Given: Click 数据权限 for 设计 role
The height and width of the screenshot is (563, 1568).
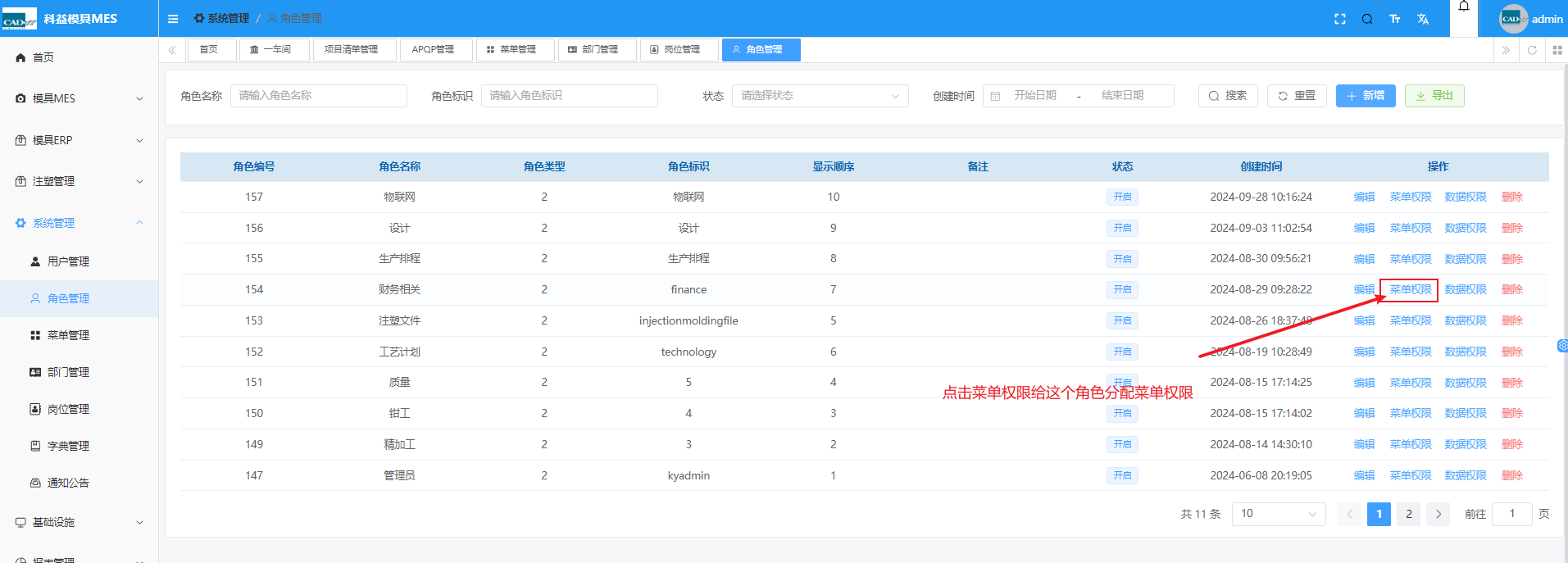Looking at the screenshot, I should 1466,228.
